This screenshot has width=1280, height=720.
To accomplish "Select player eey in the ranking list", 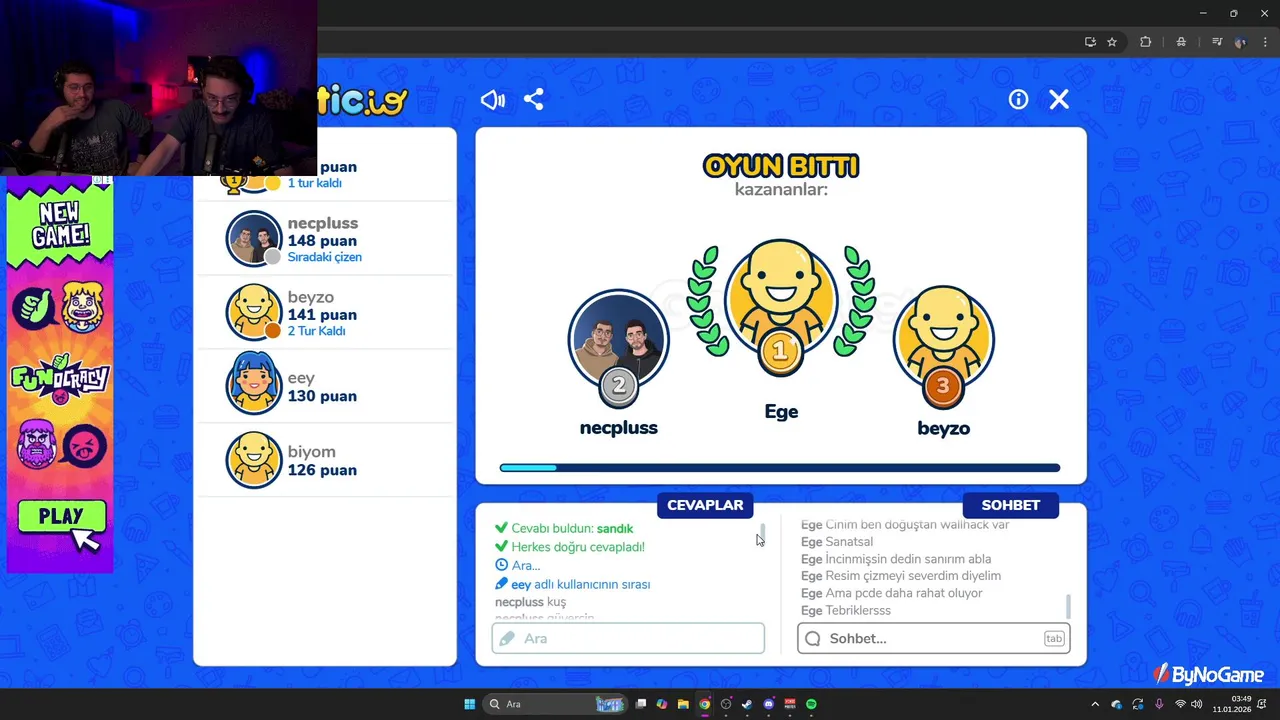I will [x=325, y=386].
